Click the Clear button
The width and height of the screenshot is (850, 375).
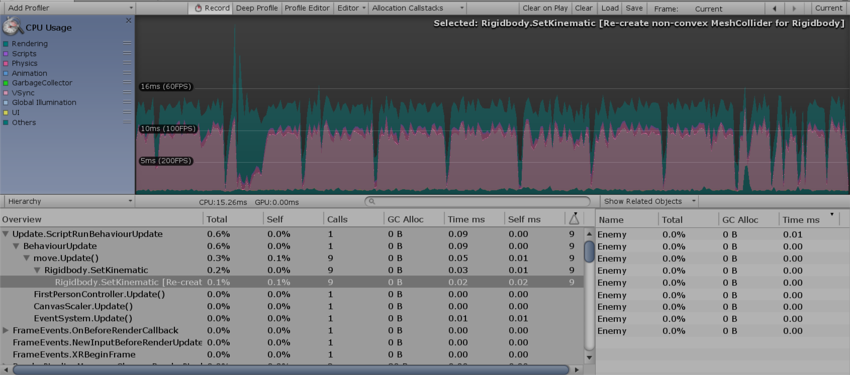pyautogui.click(x=583, y=8)
